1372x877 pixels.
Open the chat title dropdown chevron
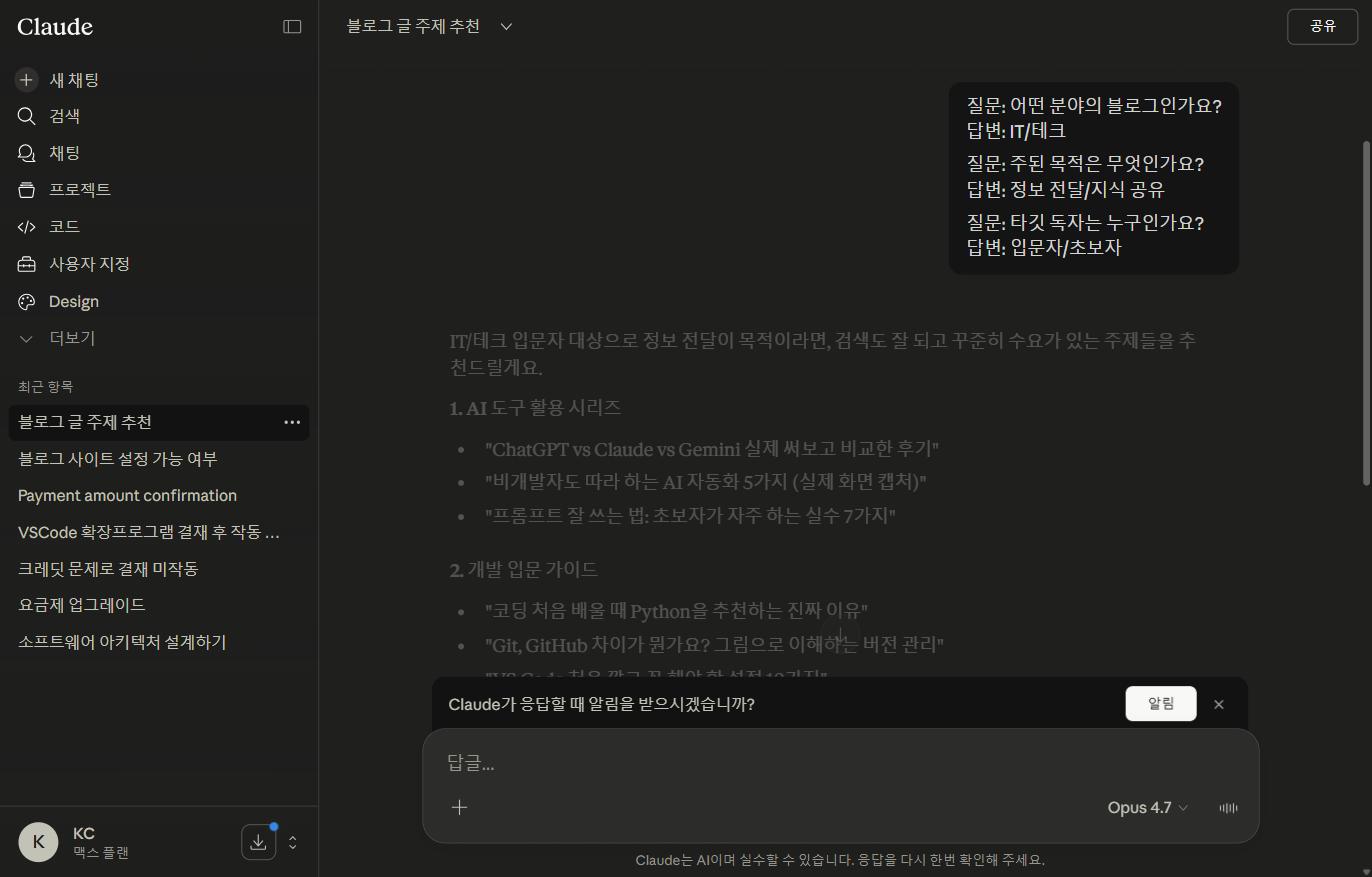[506, 27]
